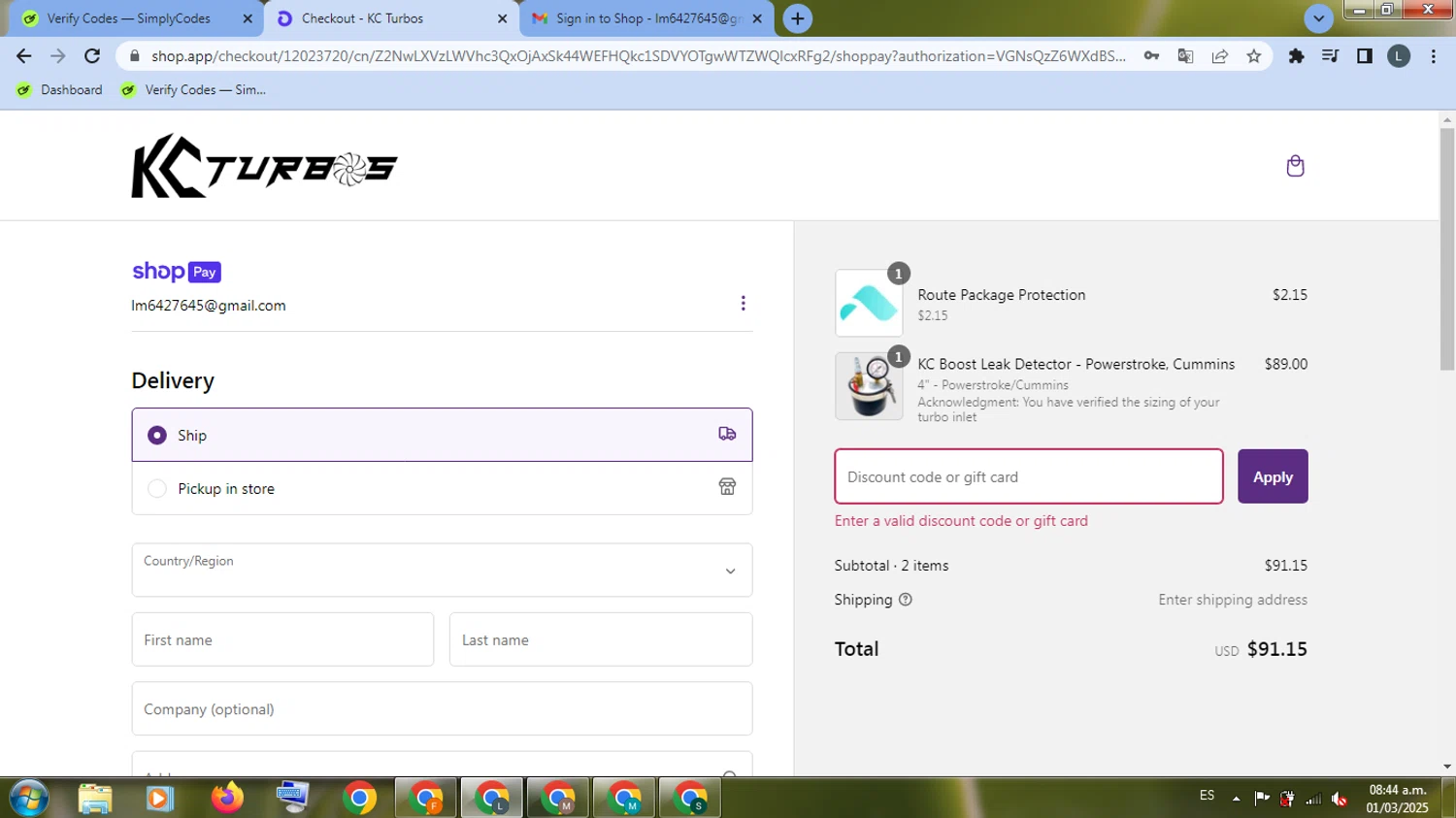Click the discount code input field
1456x818 pixels.
tap(1029, 476)
